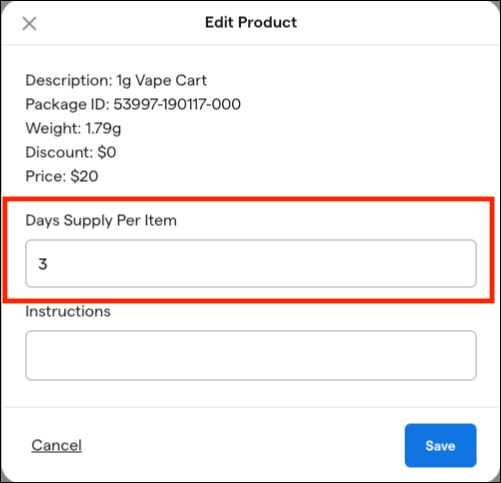Screen dimensions: 501x483
Task: Click the Instructions label
Action: [68, 311]
